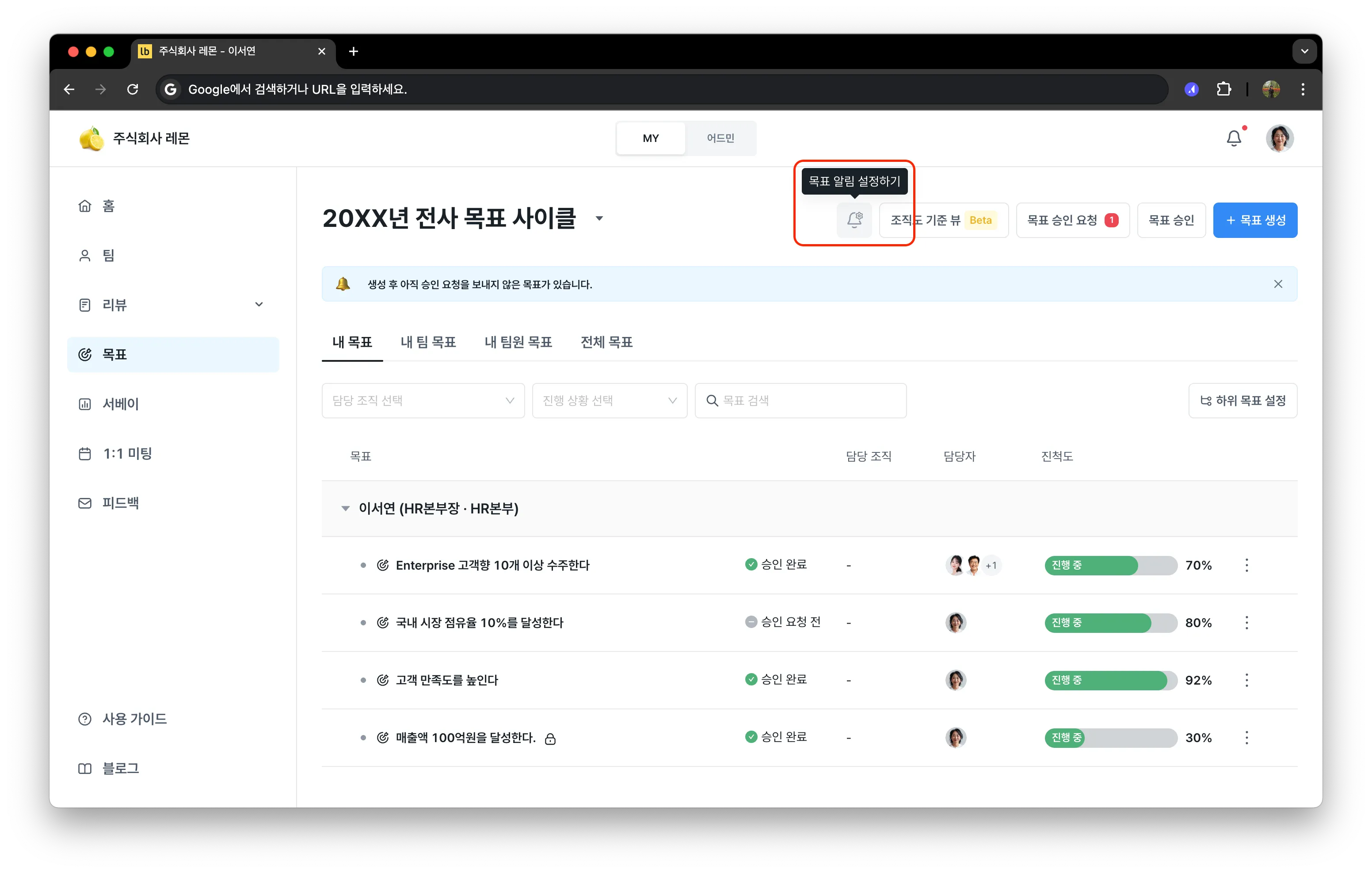Select 내 목표 tab
The width and height of the screenshot is (1372, 873).
[351, 341]
